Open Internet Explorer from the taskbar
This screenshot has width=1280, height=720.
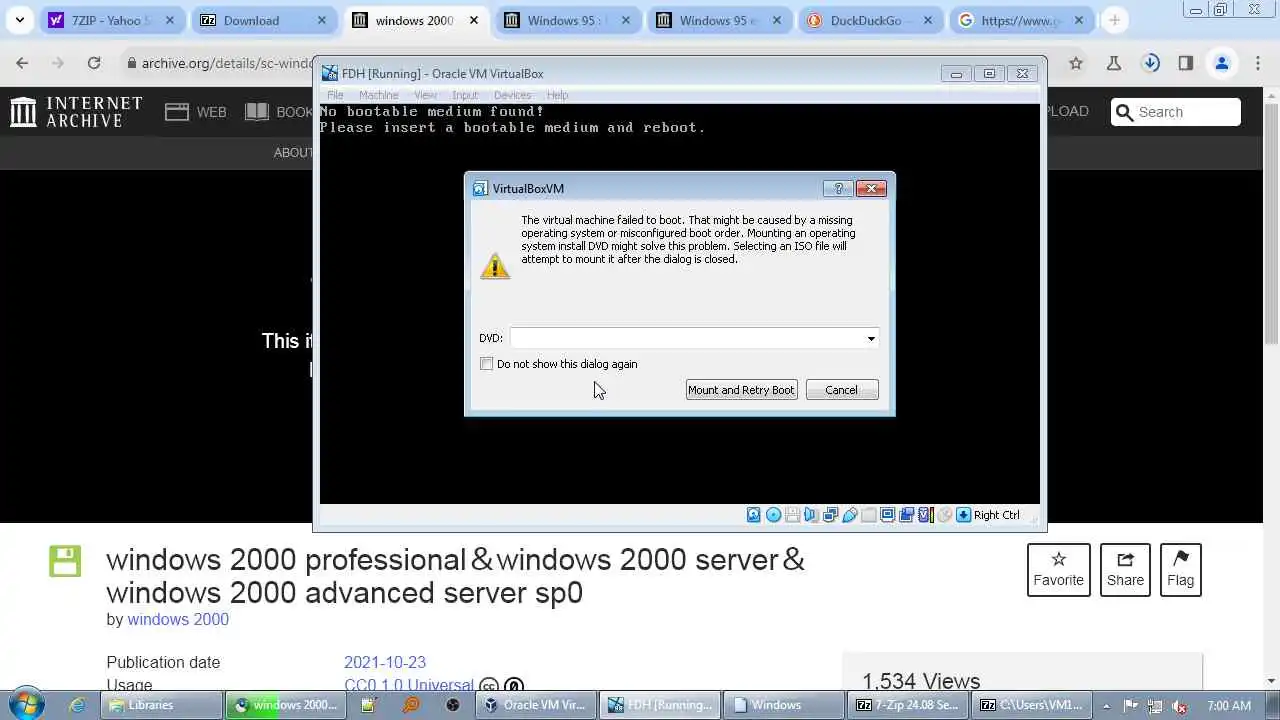[77, 705]
